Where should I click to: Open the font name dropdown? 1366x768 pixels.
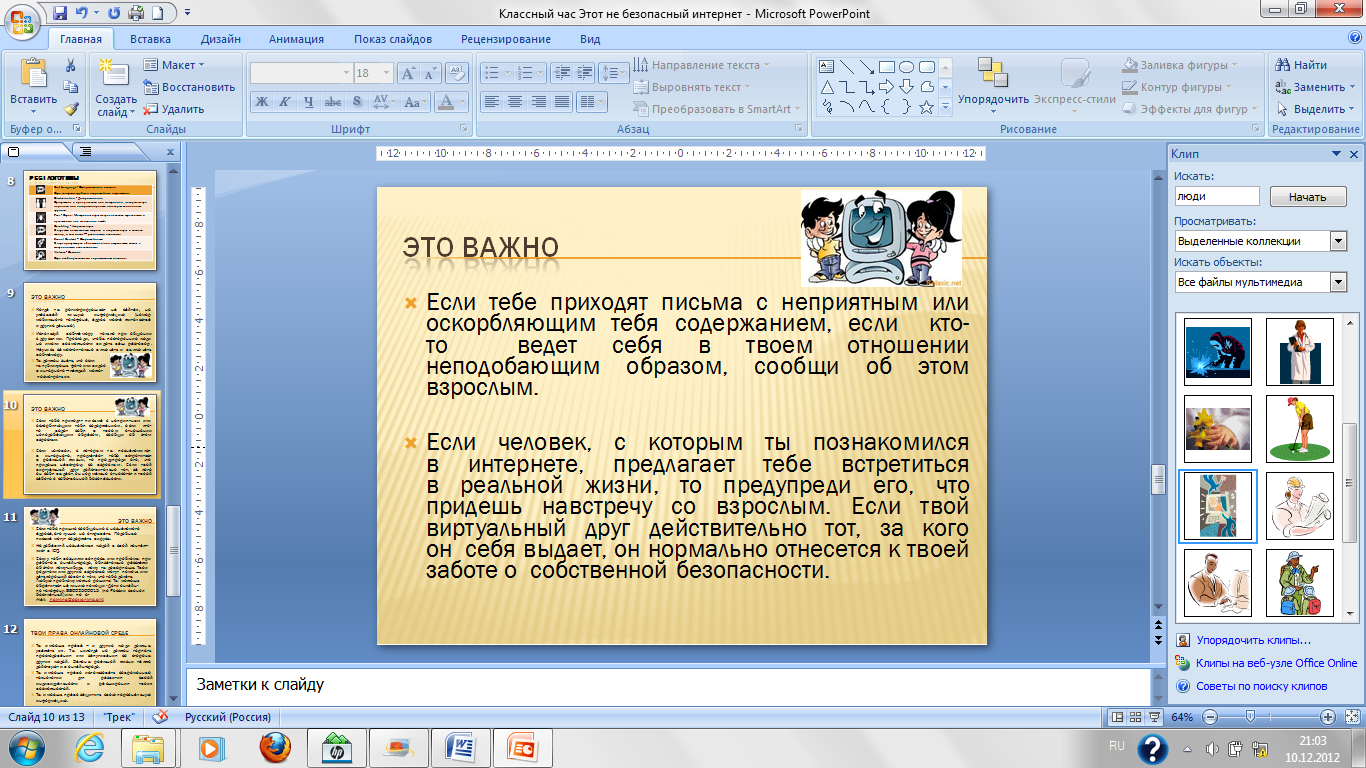point(346,73)
